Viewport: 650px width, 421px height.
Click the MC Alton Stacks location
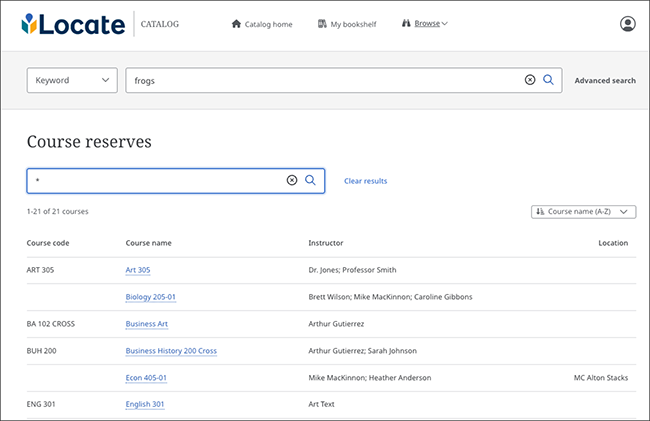coord(601,377)
